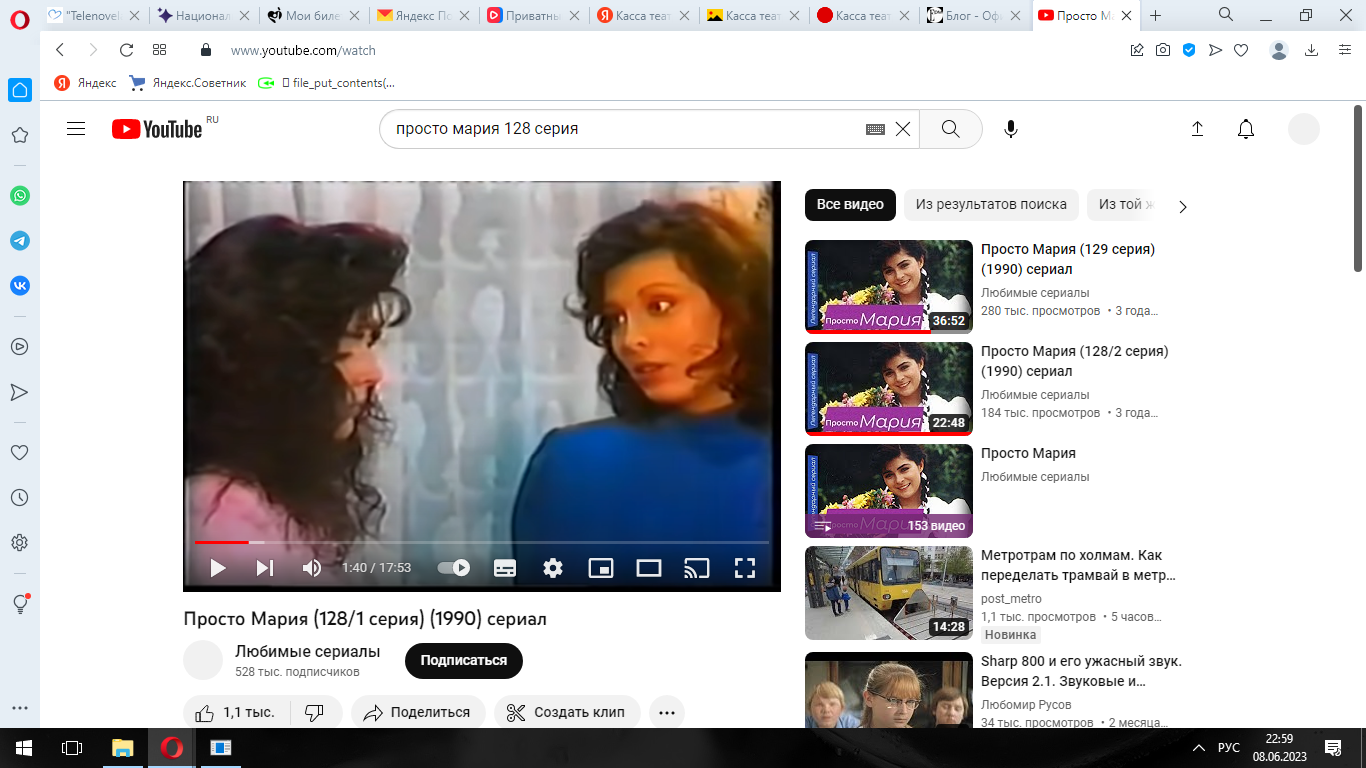Activate the miniplayer mode
Image resolution: width=1366 pixels, height=768 pixels.
coord(601,568)
